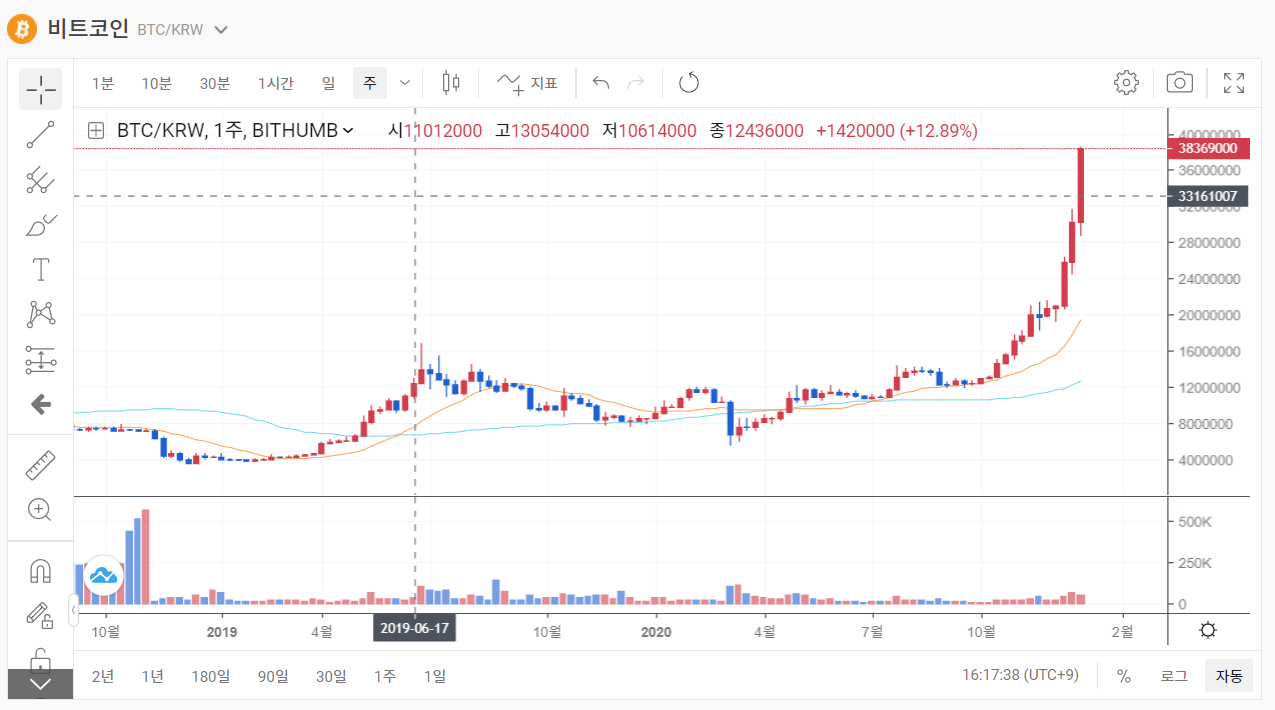Collapse legend via BITHUMB chevron
This screenshot has height=710, width=1275.
(x=348, y=131)
